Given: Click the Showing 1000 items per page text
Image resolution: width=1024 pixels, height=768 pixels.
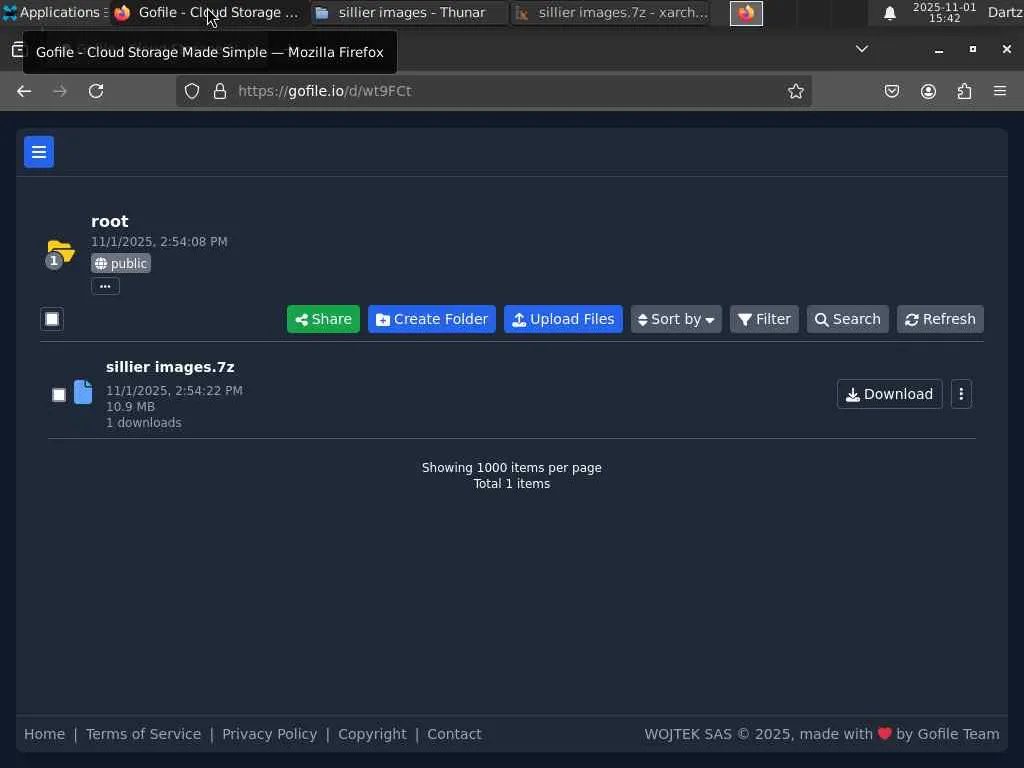Looking at the screenshot, I should coord(512,468).
